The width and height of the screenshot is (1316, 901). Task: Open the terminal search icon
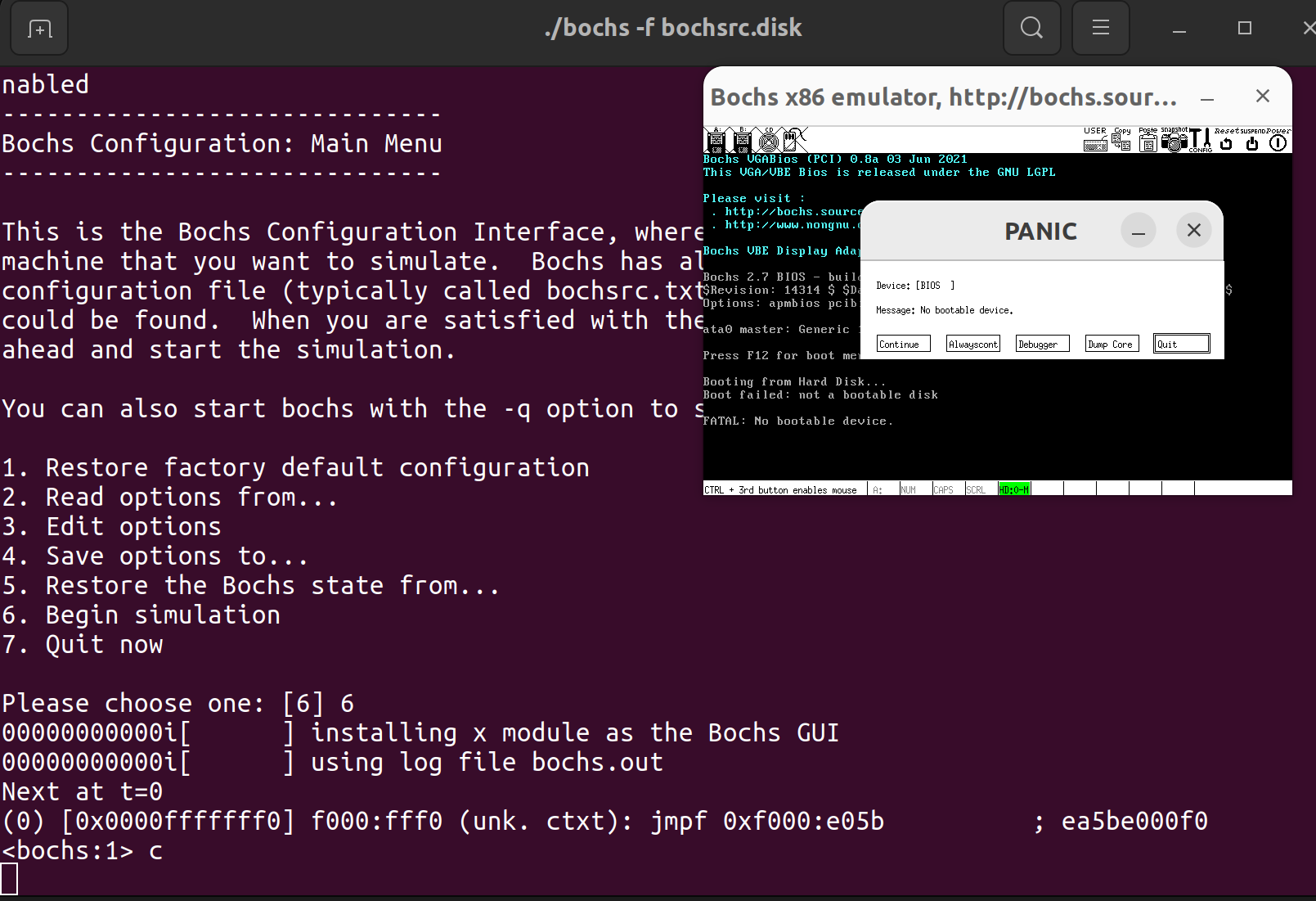click(x=1031, y=28)
